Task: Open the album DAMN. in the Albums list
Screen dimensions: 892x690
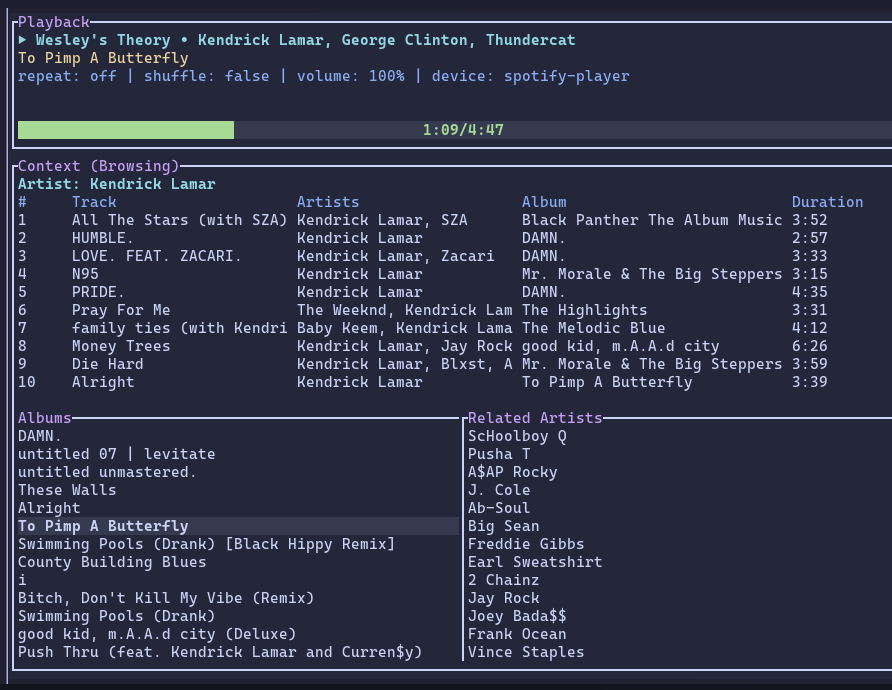Action: [x=39, y=436]
